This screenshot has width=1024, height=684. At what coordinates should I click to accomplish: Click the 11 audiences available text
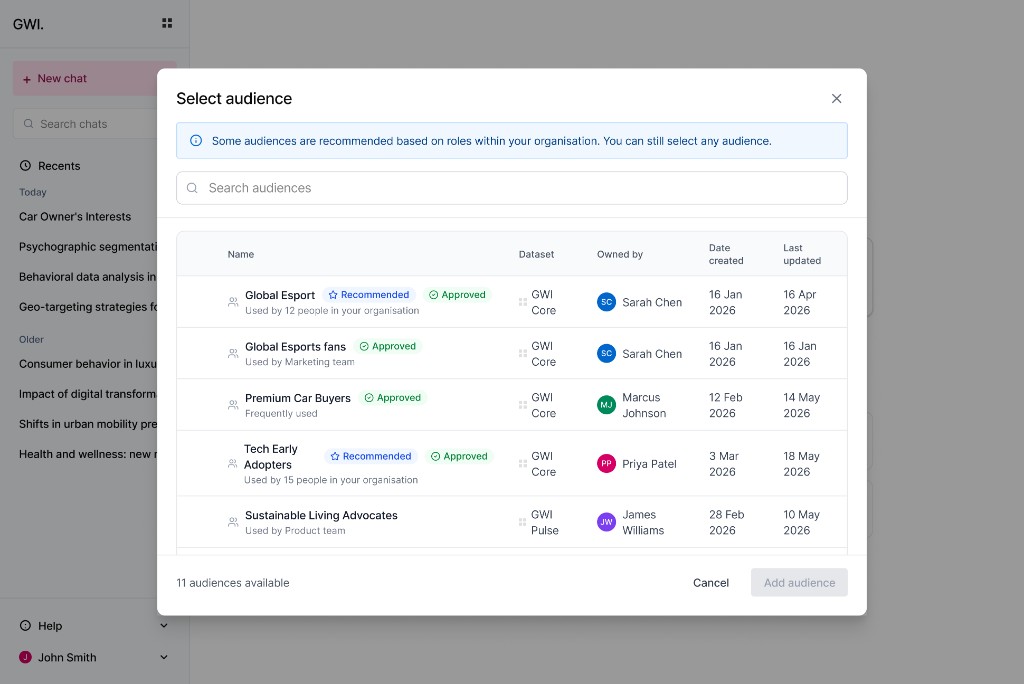[232, 583]
